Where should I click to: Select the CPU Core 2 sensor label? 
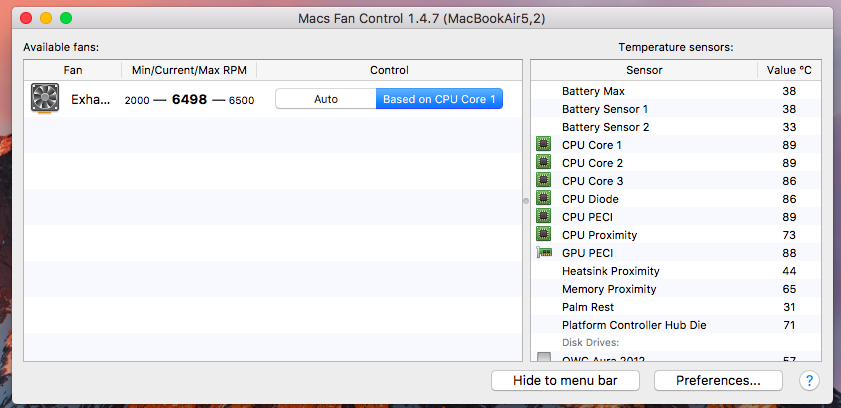[592, 163]
